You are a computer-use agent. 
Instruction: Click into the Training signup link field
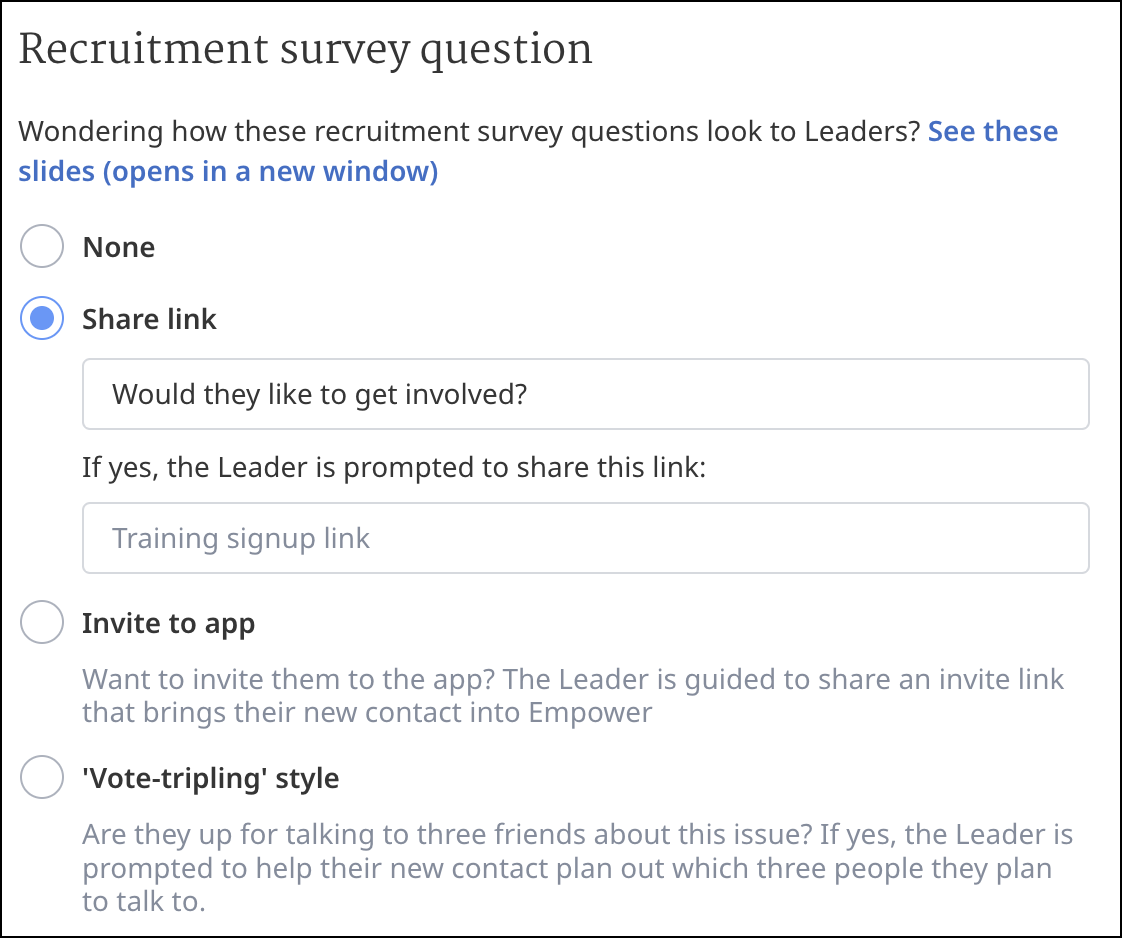tap(585, 538)
